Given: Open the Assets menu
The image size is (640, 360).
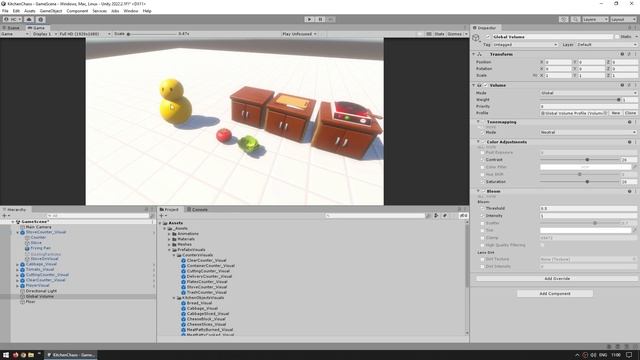Looking at the screenshot, I should [x=29, y=11].
